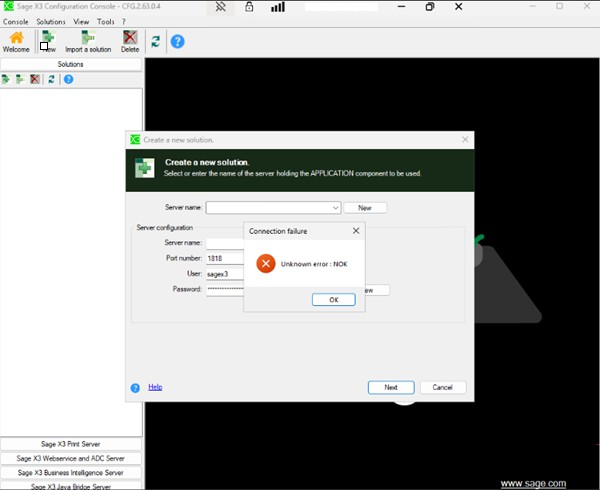
Task: Click small import icon in Solutions panel
Action: 20,79
